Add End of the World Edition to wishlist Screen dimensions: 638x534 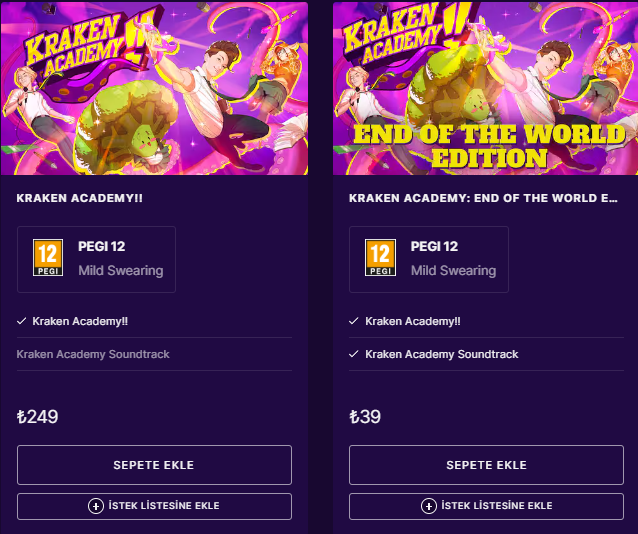(486, 506)
